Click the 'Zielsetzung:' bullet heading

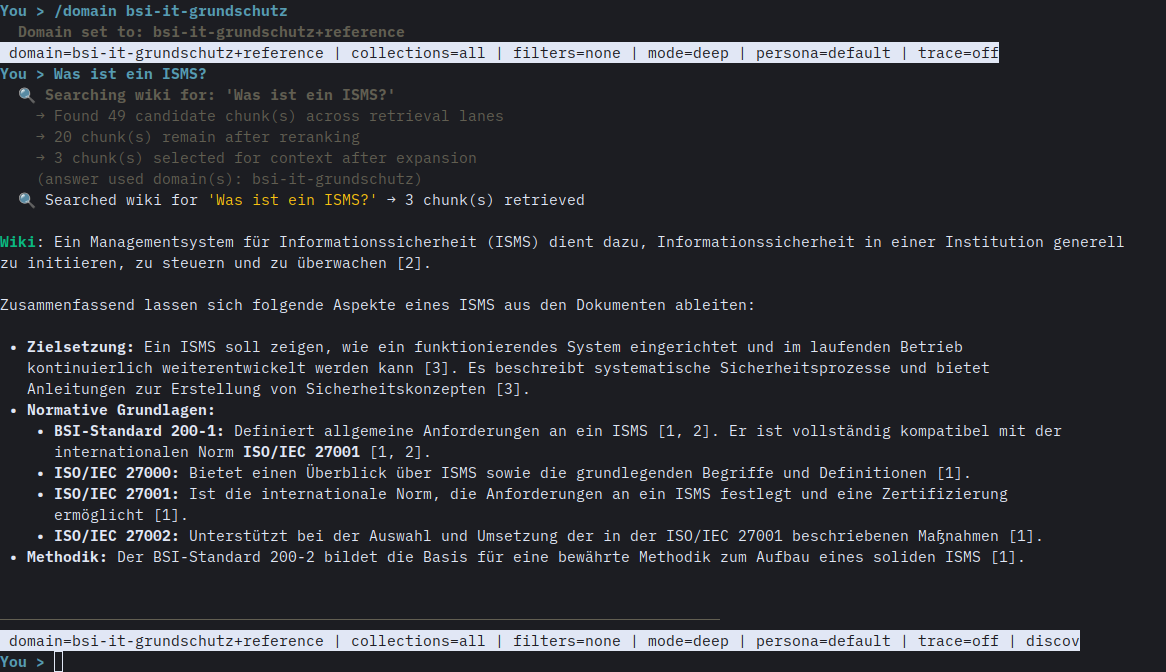[80, 347]
